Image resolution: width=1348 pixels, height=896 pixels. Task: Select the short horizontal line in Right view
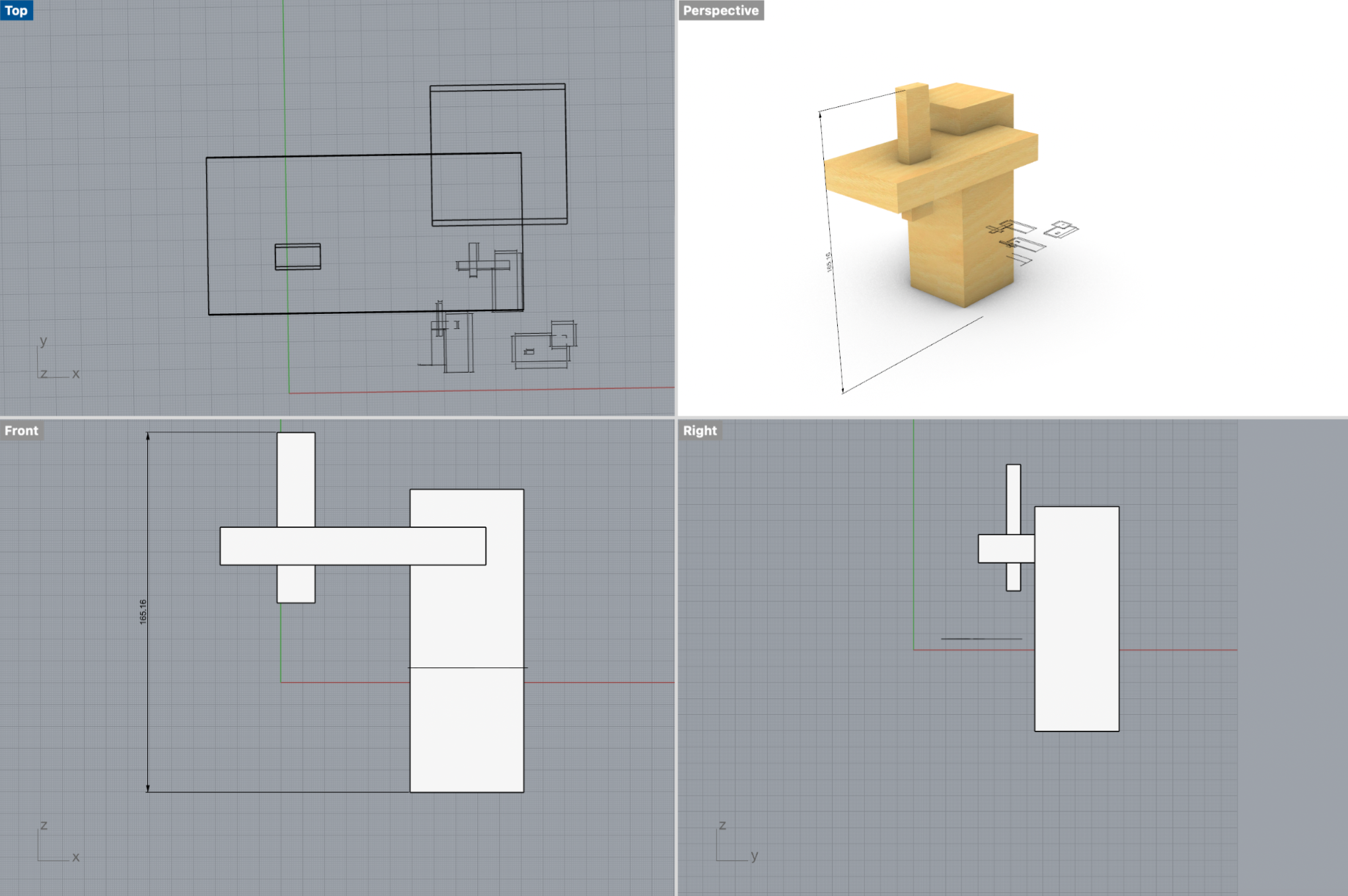coord(981,639)
